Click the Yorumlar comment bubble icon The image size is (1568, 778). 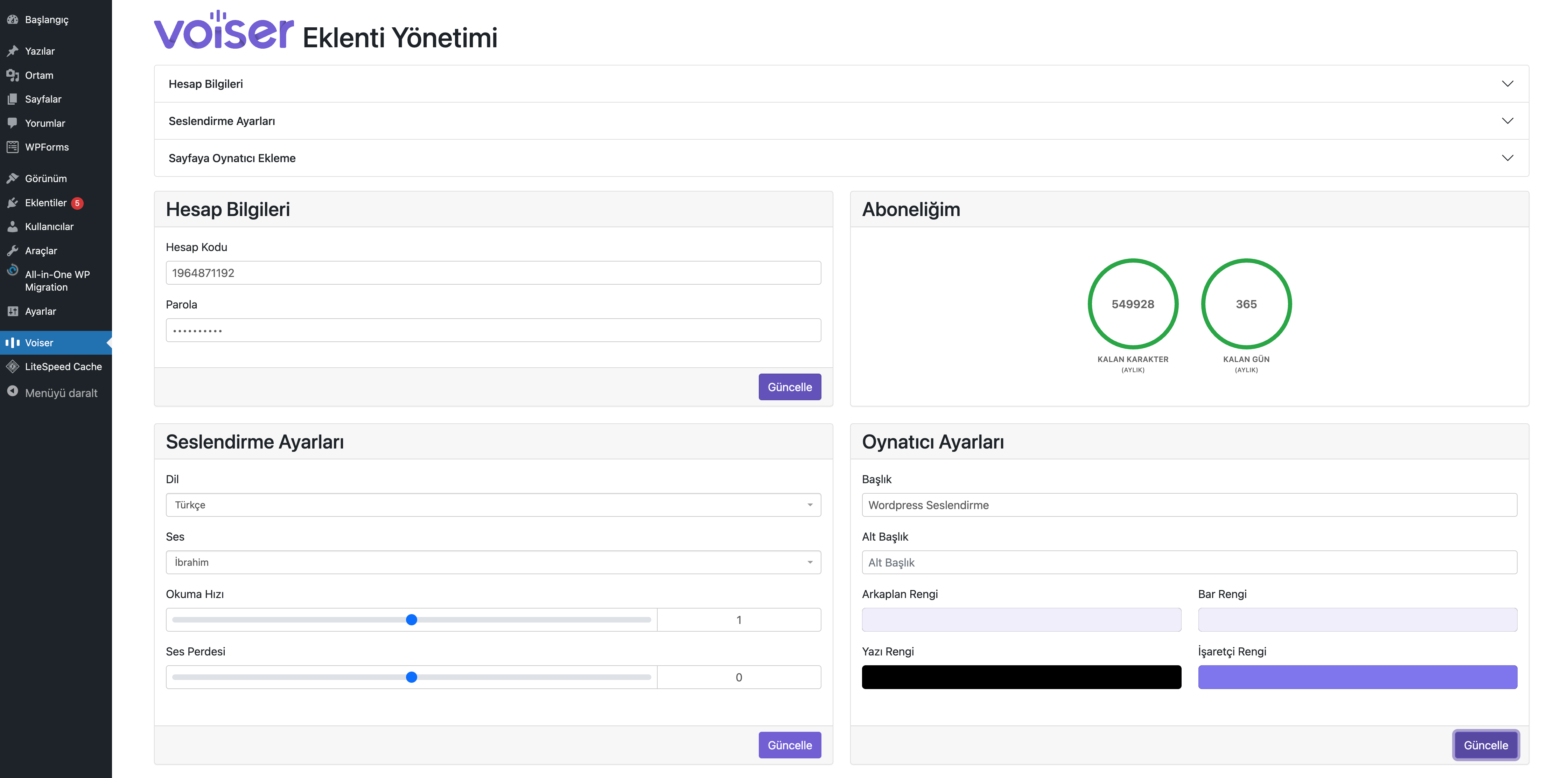tap(12, 123)
